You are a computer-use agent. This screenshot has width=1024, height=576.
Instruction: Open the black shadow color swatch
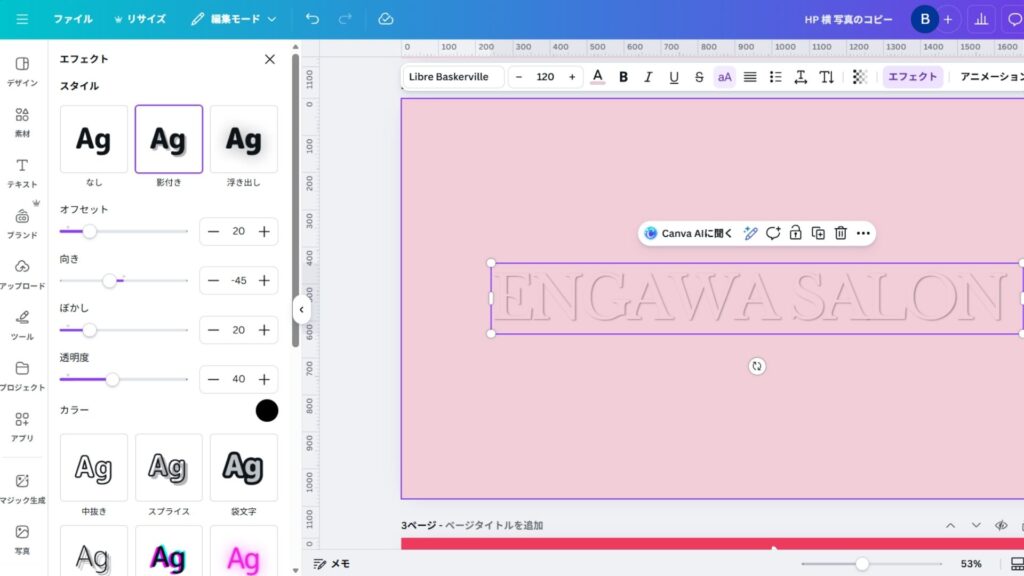point(267,410)
